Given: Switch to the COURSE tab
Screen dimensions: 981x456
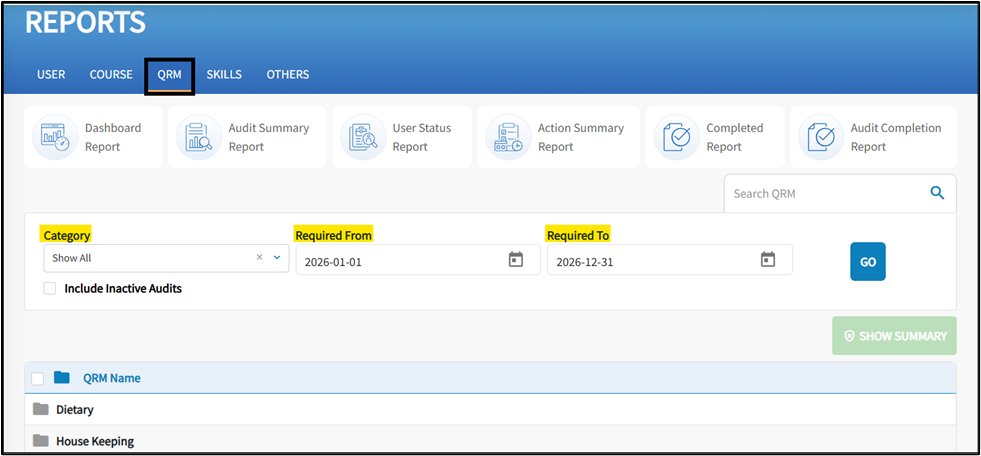Looking at the screenshot, I should (x=111, y=75).
